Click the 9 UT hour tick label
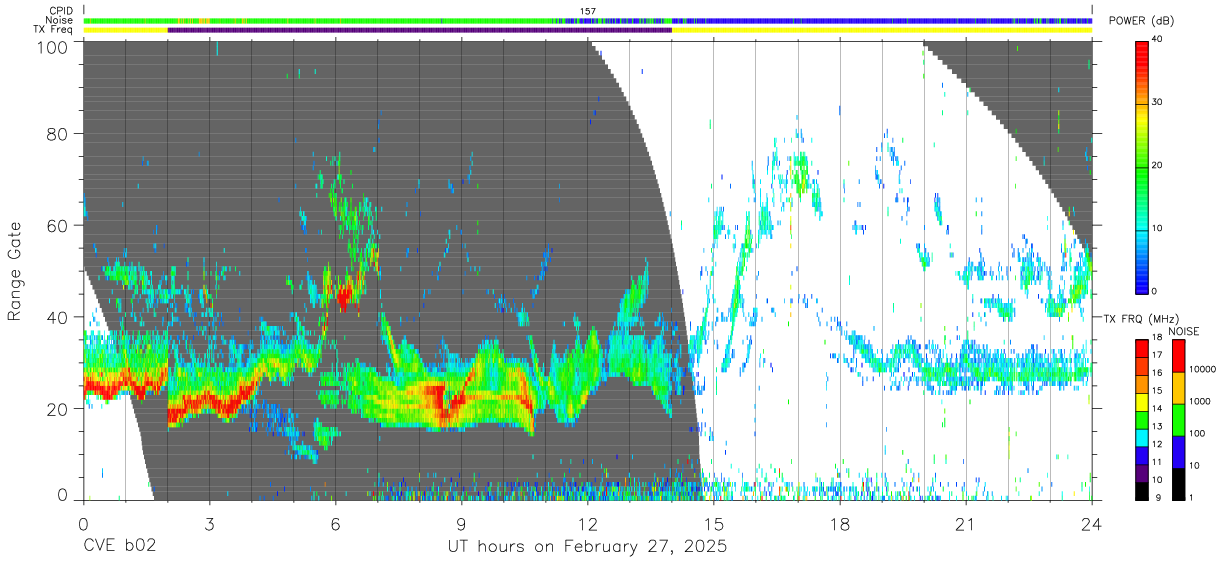The width and height of the screenshot is (1228, 567). click(x=461, y=523)
